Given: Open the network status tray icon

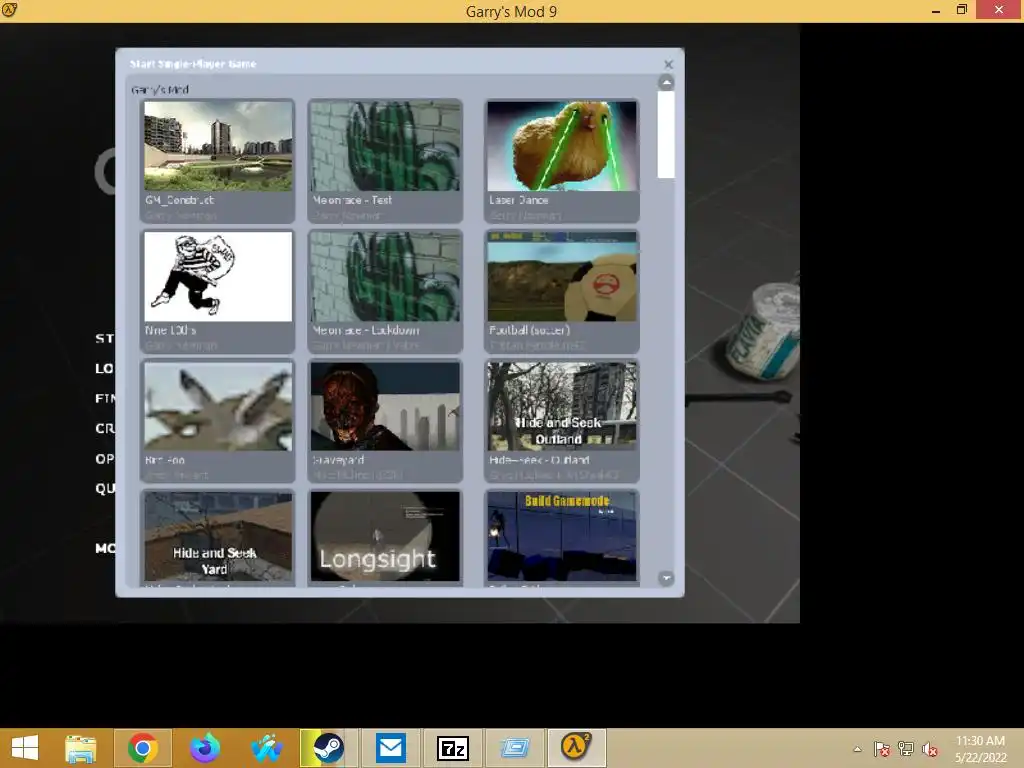Looking at the screenshot, I should 906,749.
